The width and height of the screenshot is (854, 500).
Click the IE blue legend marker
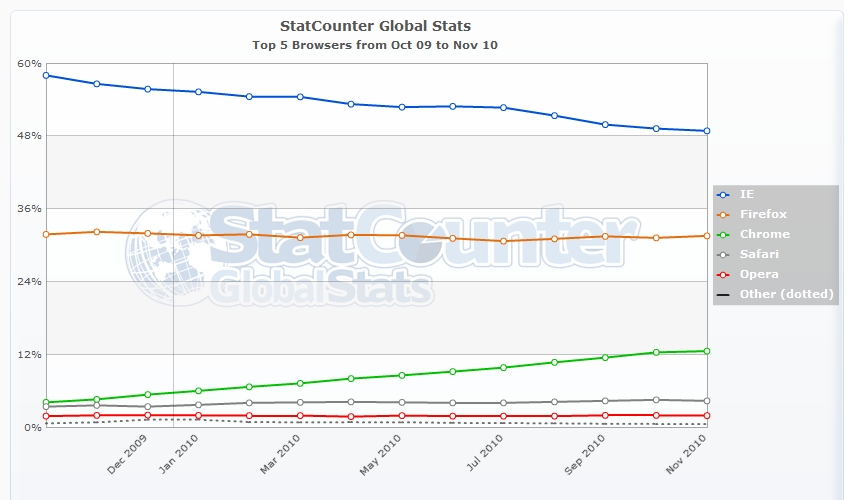pyautogui.click(x=724, y=194)
